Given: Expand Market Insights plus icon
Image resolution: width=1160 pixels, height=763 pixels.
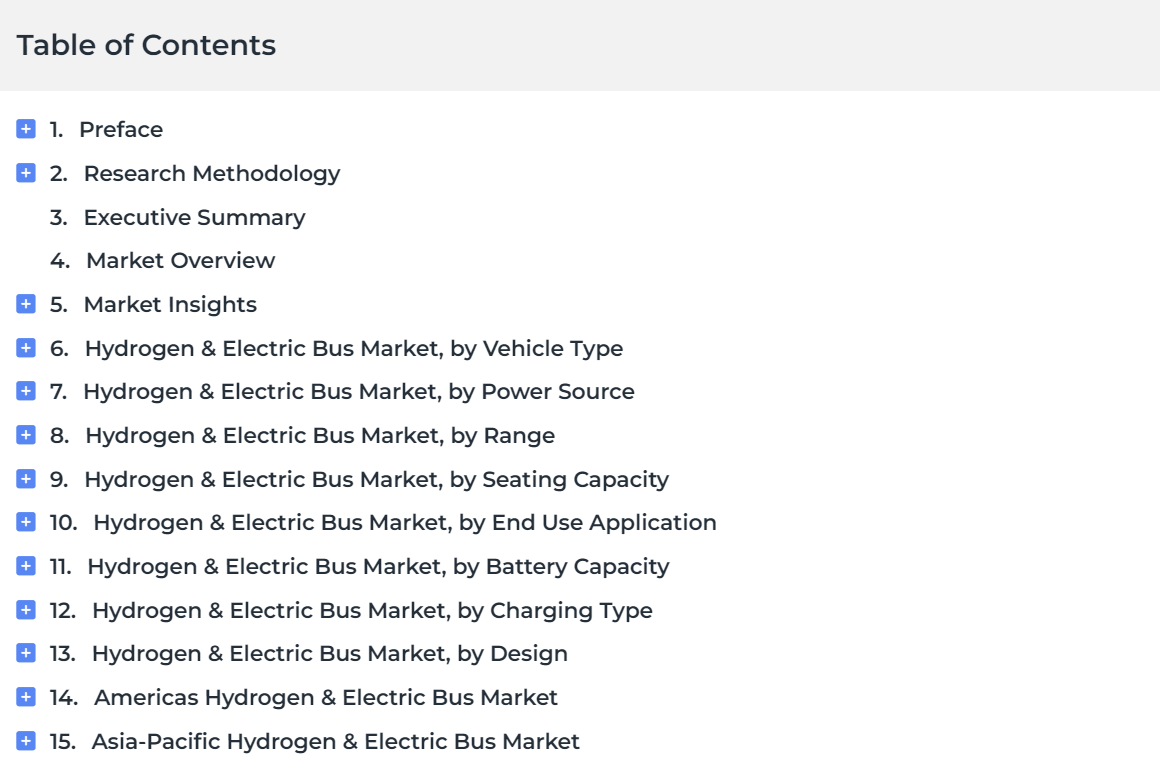Looking at the screenshot, I should click(x=26, y=303).
